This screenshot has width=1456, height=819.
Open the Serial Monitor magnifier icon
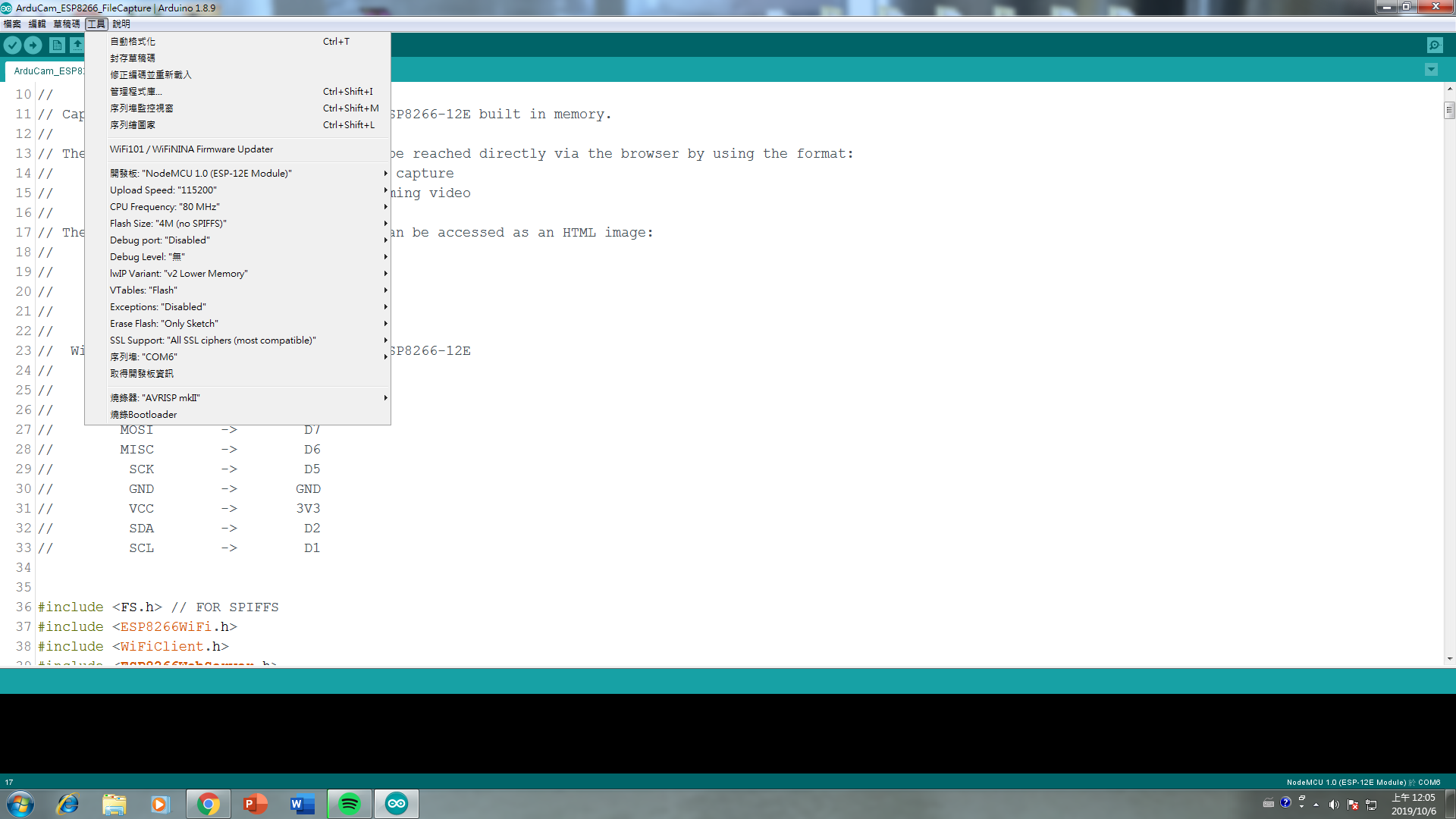click(1435, 45)
